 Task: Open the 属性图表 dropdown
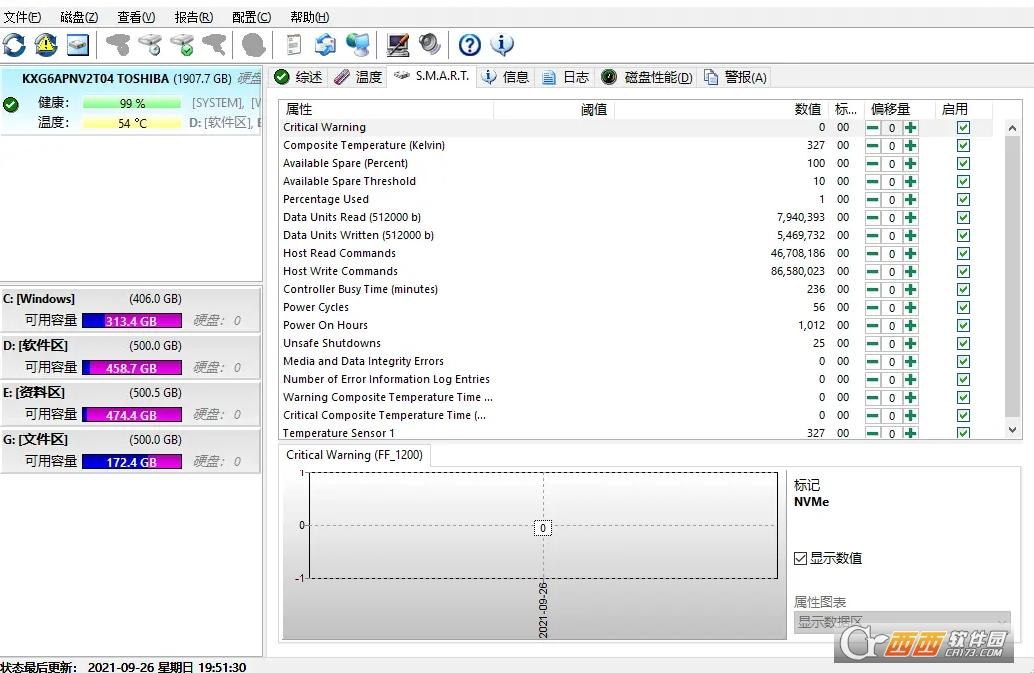(x=901, y=622)
